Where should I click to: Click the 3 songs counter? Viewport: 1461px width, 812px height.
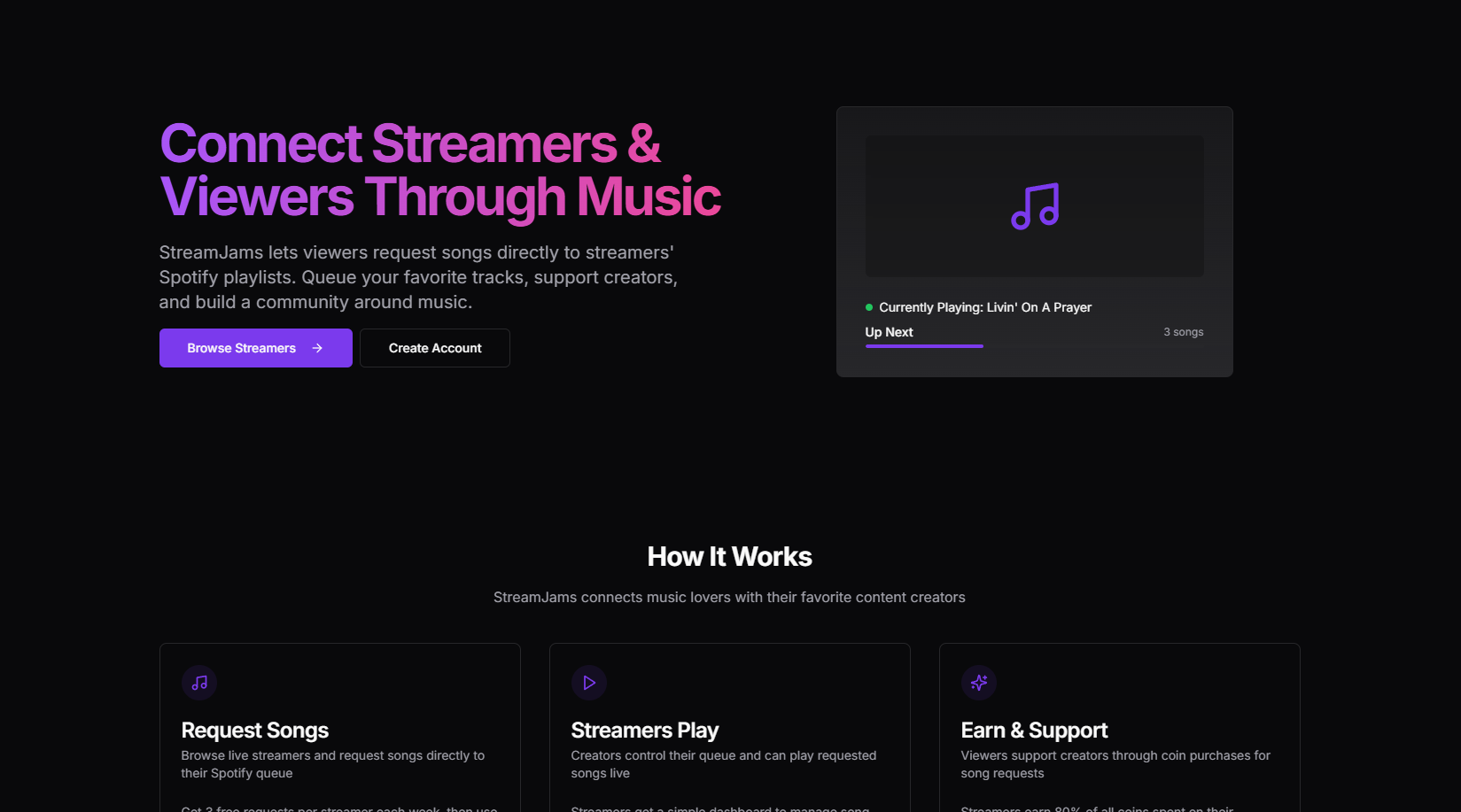coord(1184,331)
